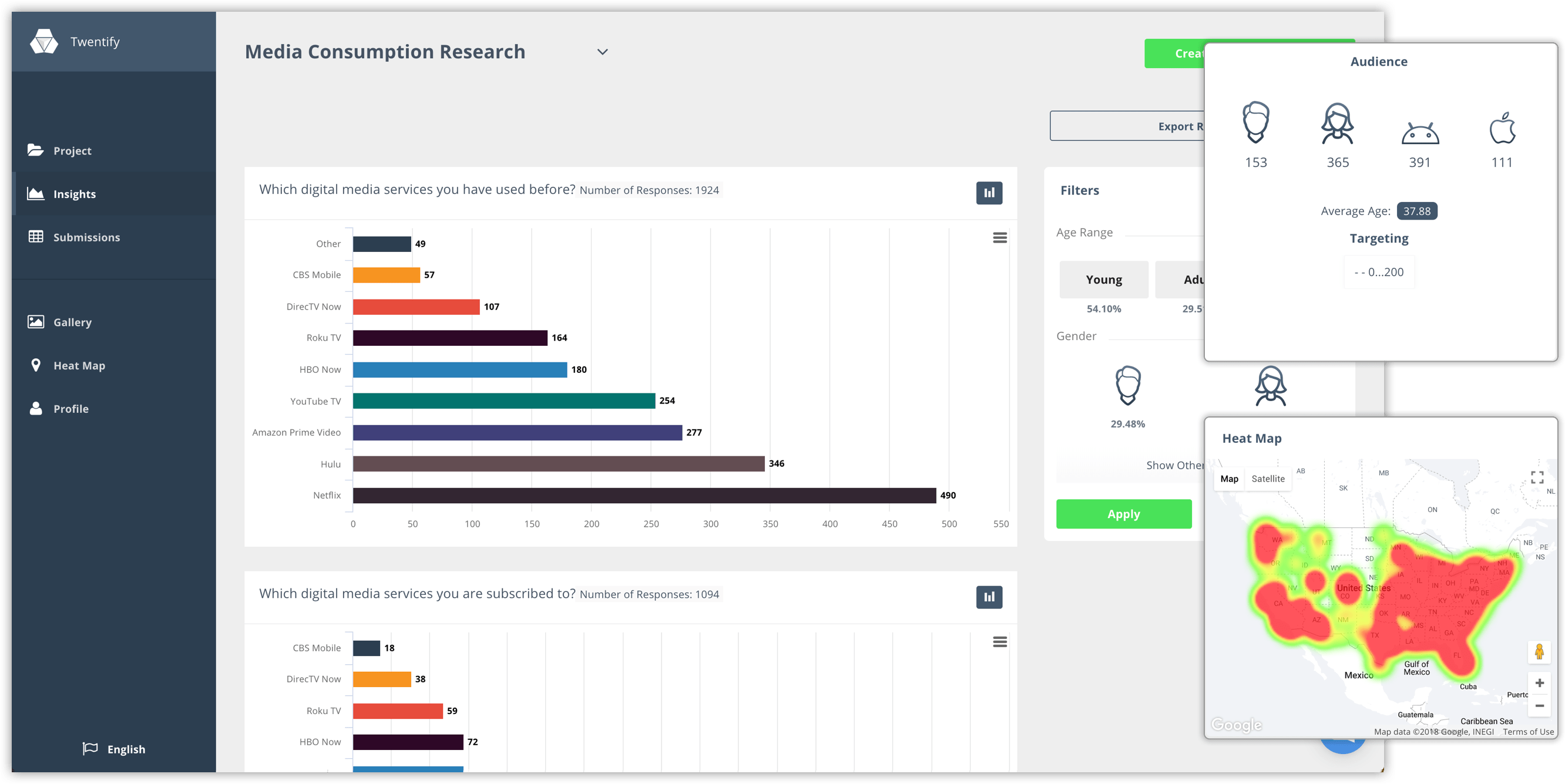Viewport: 1565px width, 784px height.
Task: Click the English language flag icon
Action: tap(90, 748)
